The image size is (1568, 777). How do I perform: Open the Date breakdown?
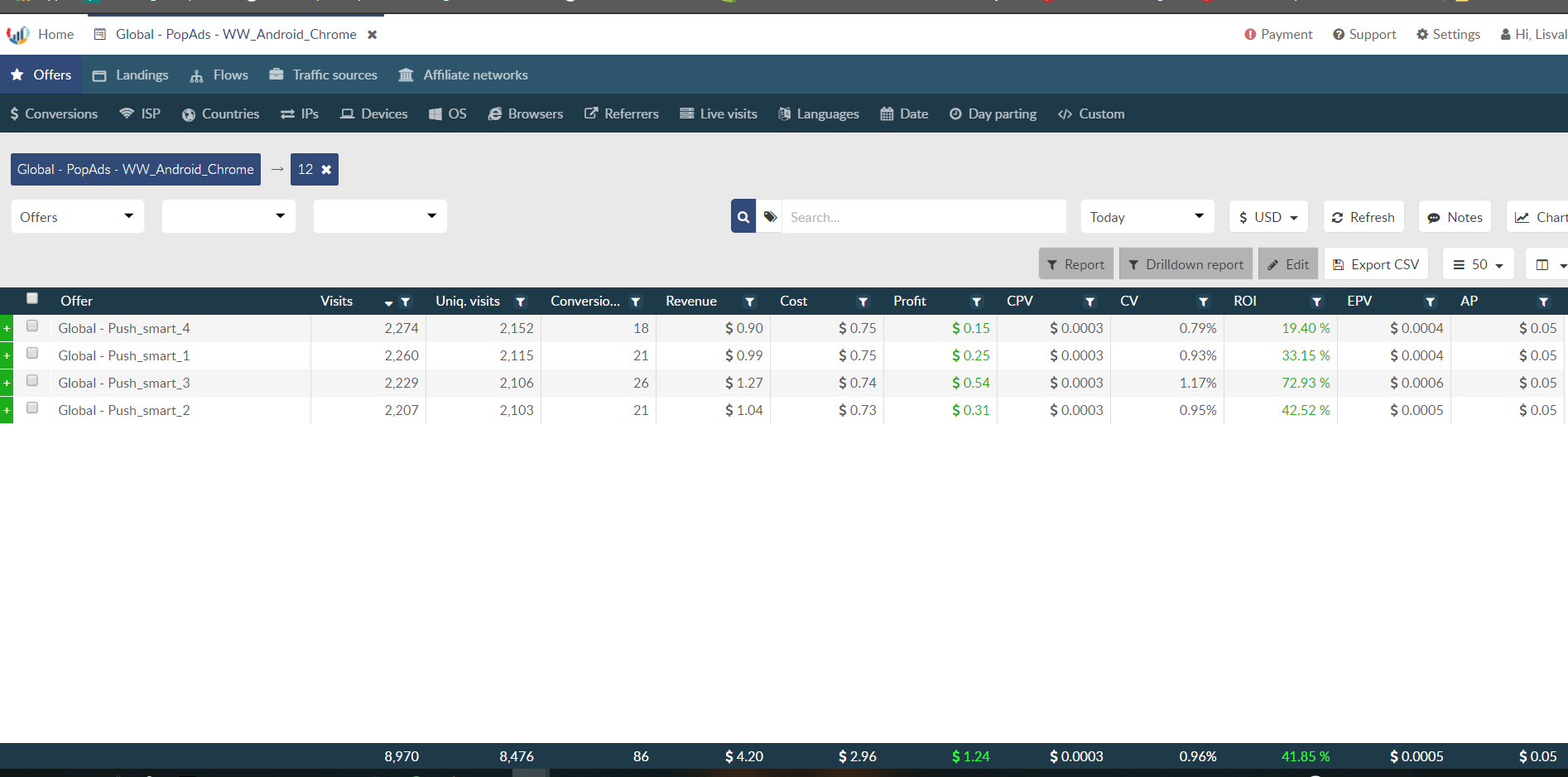[904, 114]
